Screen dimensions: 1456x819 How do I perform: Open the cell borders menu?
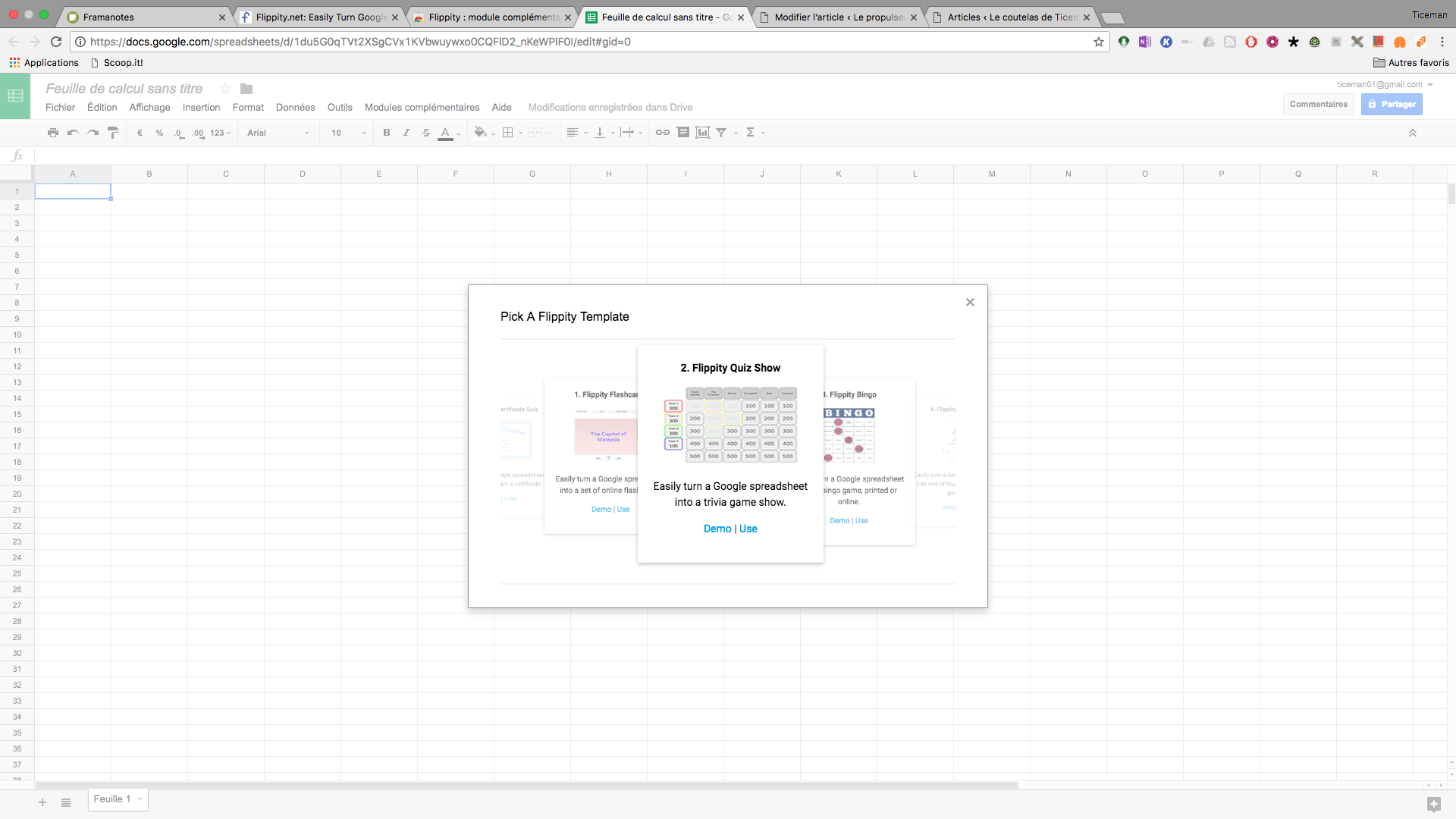pyautogui.click(x=512, y=133)
